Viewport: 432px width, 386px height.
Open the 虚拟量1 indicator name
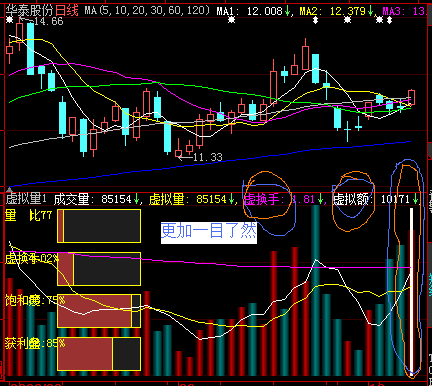click(26, 199)
